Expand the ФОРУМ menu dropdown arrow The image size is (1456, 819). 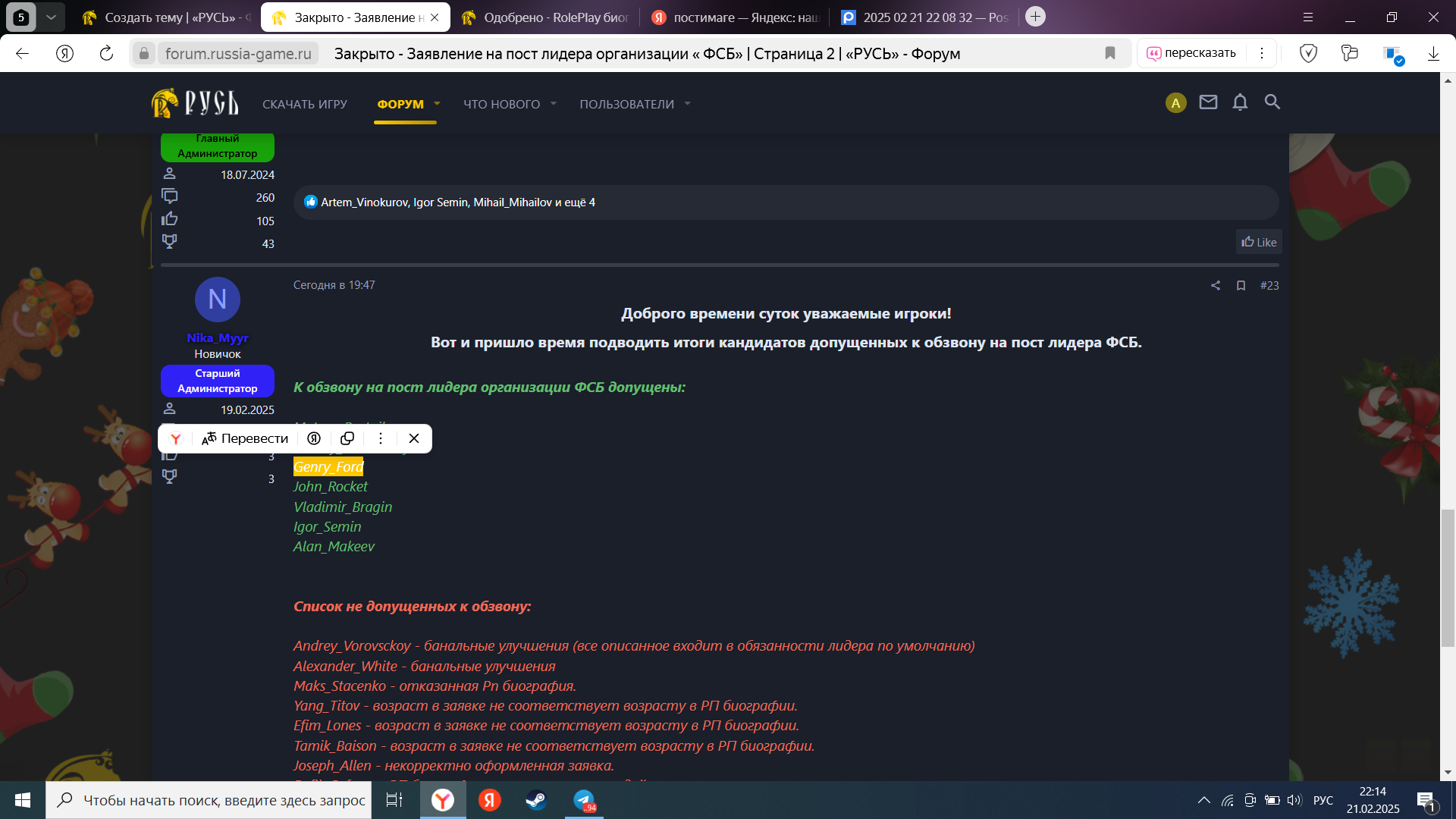coord(437,104)
